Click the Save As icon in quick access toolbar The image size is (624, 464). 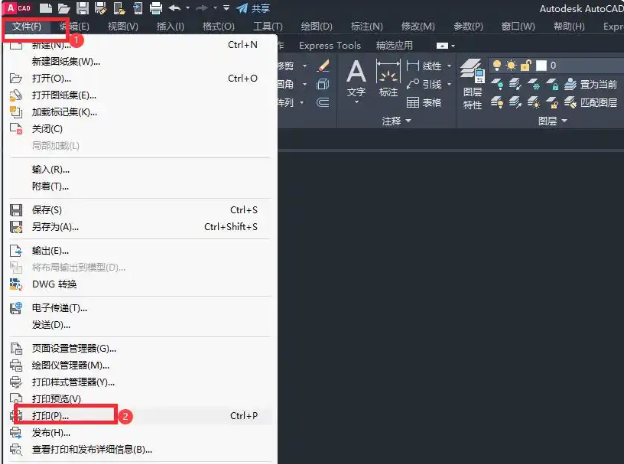101,8
